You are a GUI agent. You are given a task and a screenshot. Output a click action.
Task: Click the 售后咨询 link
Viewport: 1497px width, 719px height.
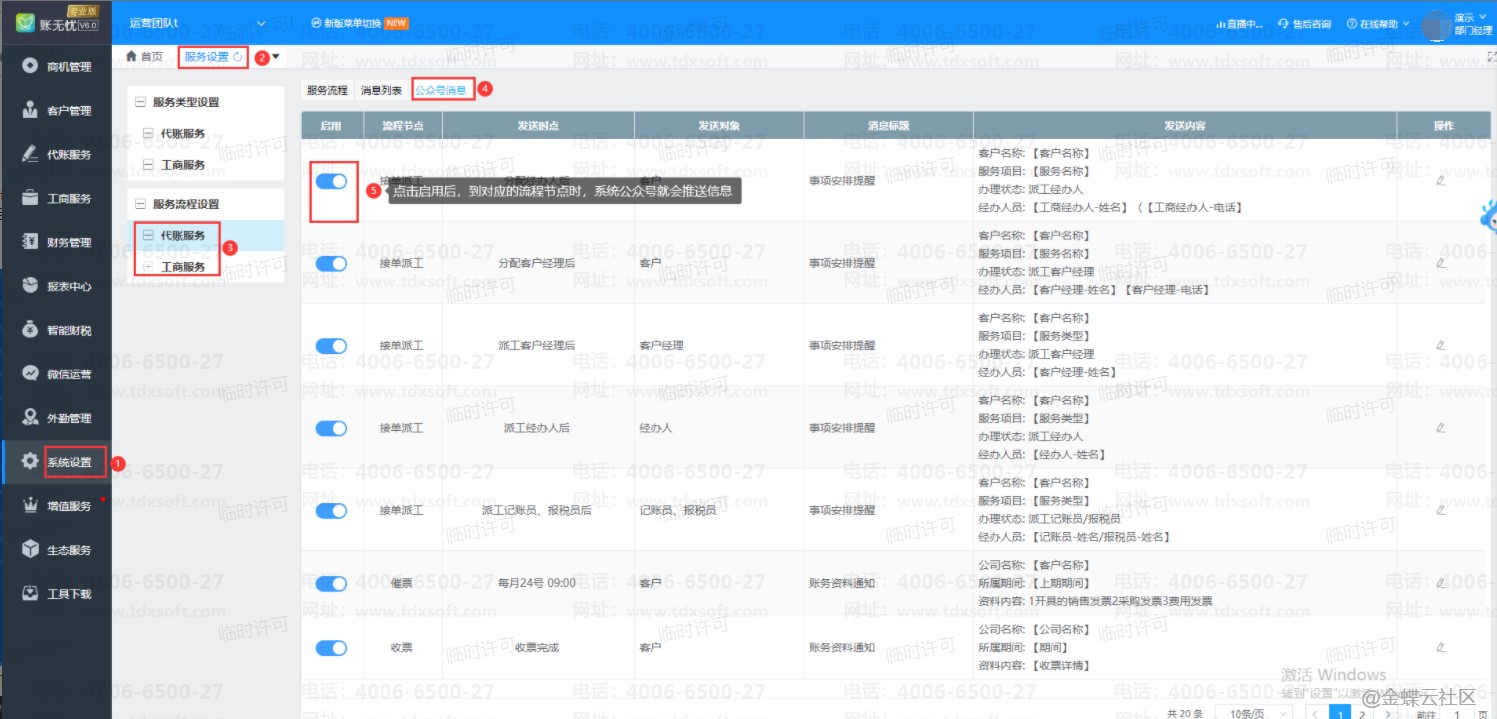click(x=1305, y=23)
